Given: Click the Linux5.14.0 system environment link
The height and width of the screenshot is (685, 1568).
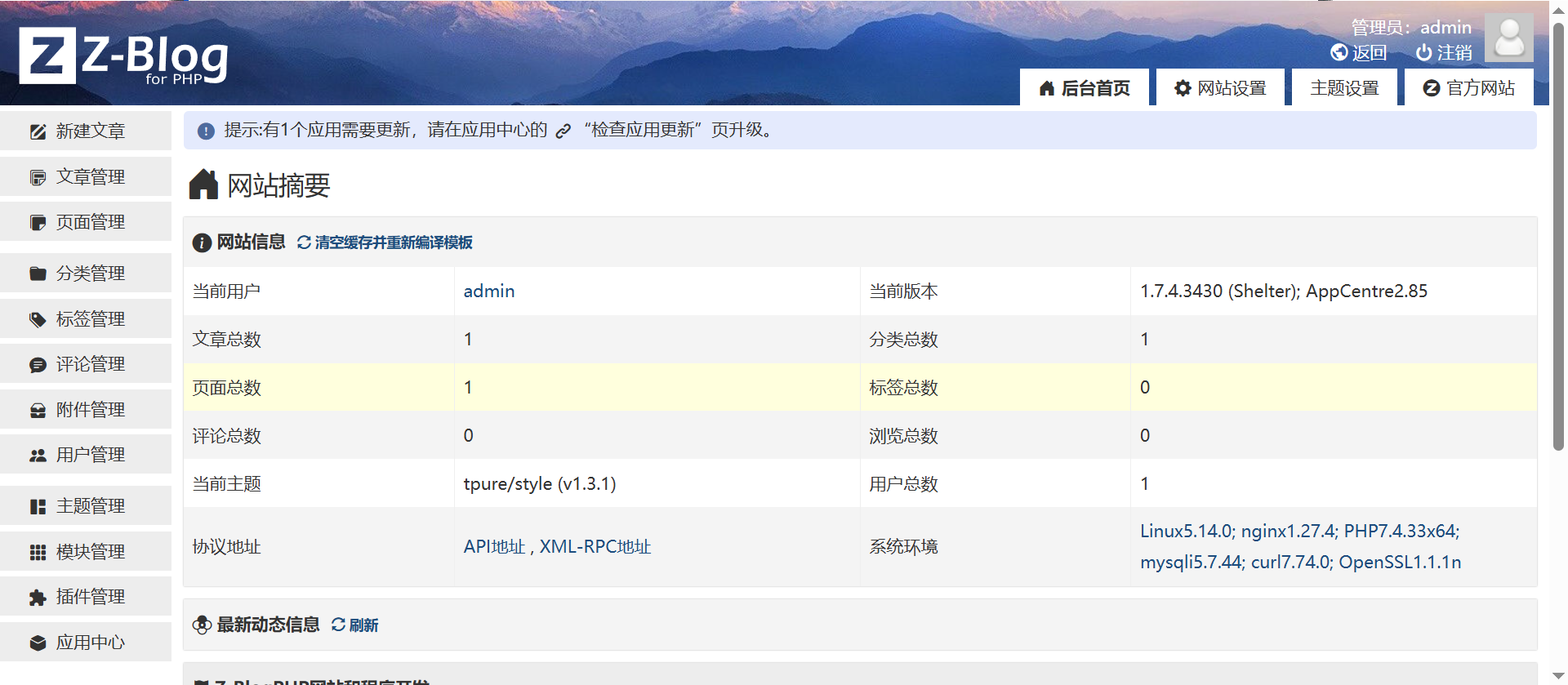Looking at the screenshot, I should tap(1186, 532).
